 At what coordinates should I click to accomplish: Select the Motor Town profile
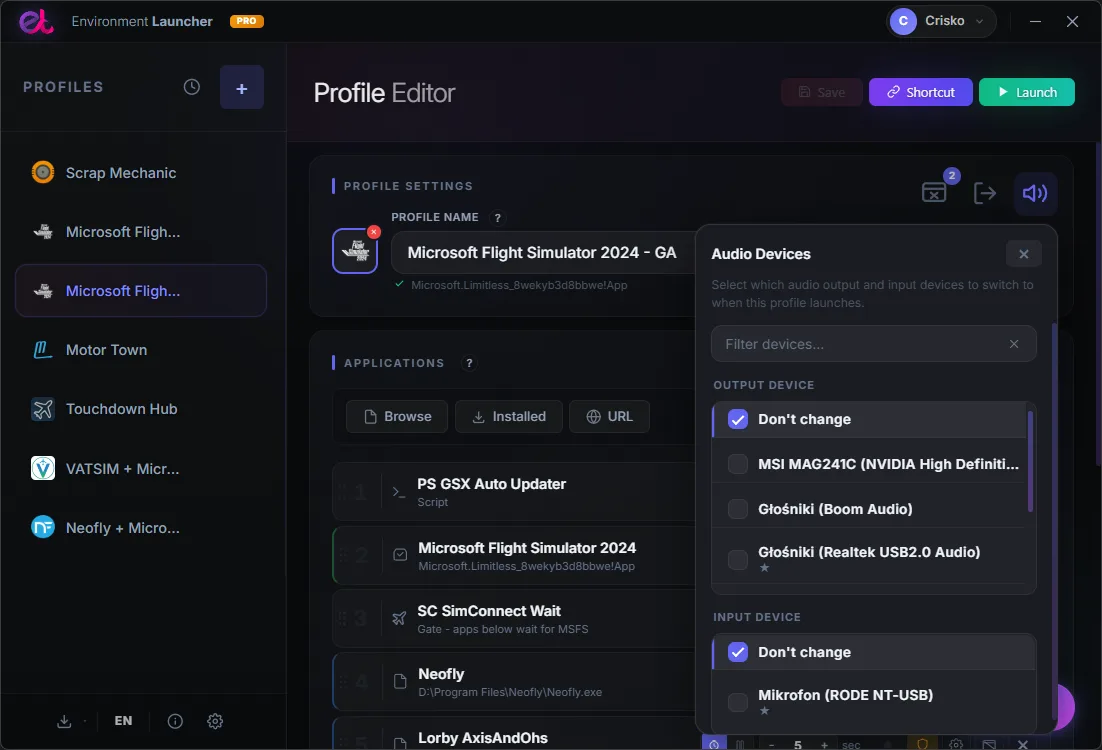(141, 350)
